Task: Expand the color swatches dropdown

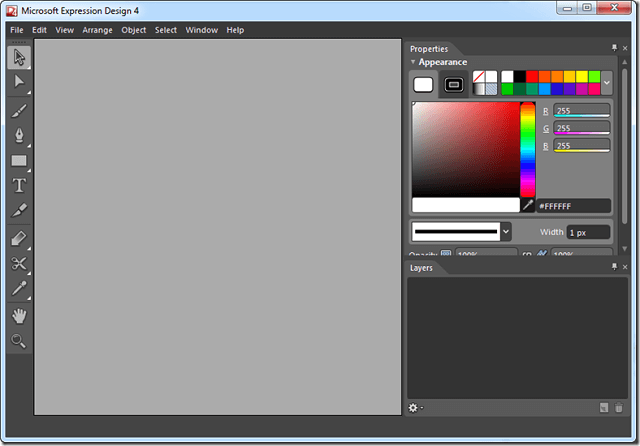Action: click(x=607, y=83)
